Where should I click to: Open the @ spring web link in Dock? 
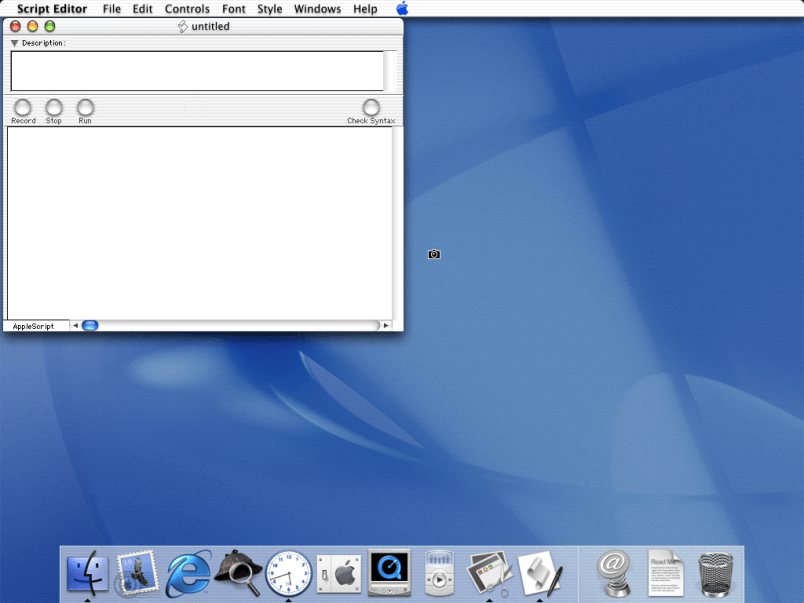click(614, 573)
